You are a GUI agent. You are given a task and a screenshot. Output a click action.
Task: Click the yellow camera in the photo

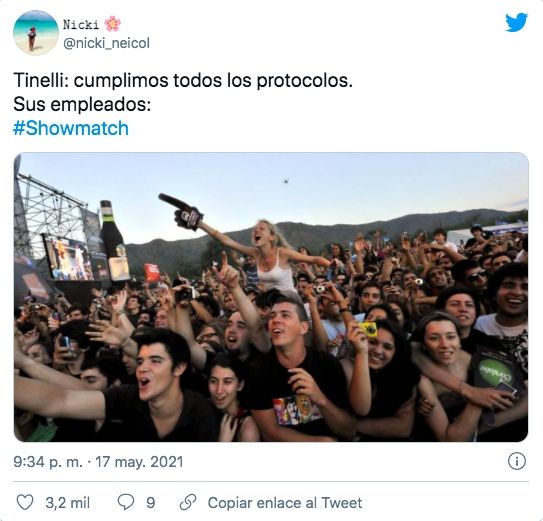[368, 329]
